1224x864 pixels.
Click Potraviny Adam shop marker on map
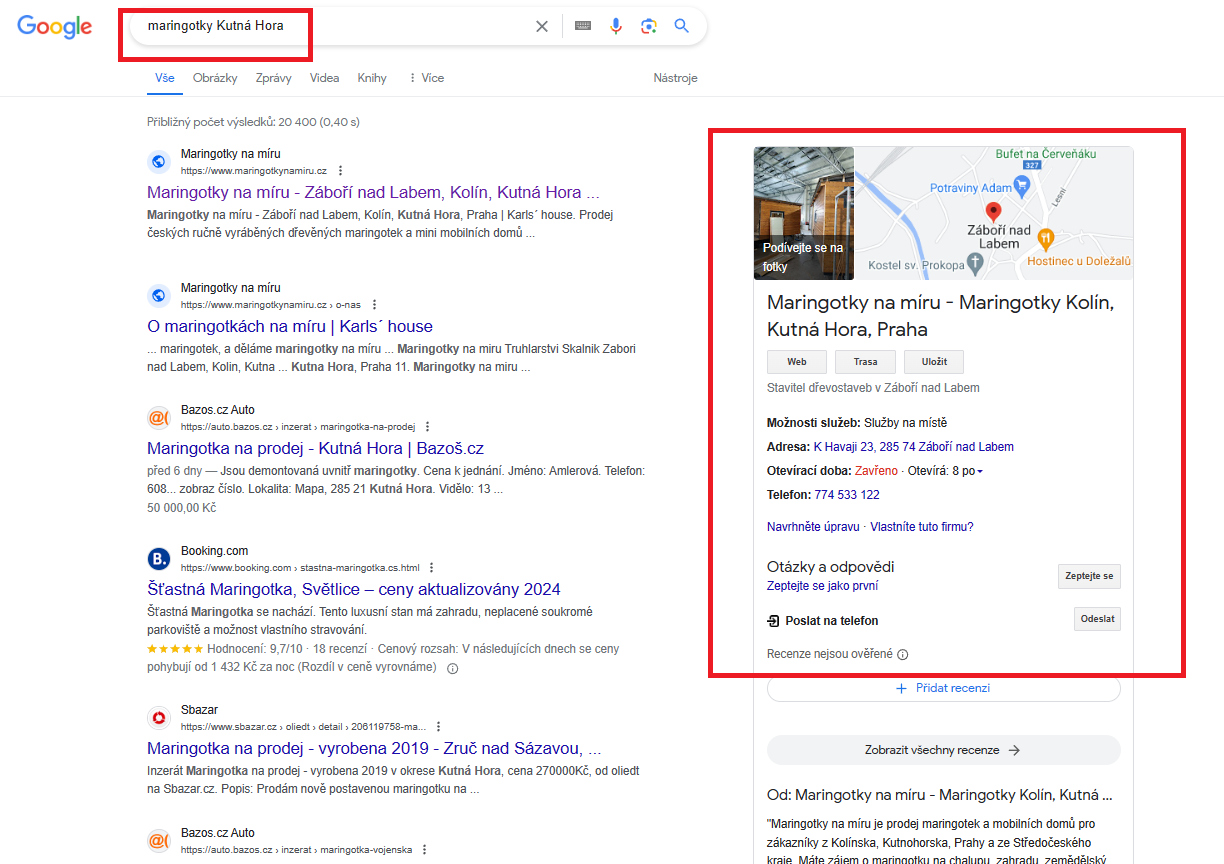tap(1021, 186)
